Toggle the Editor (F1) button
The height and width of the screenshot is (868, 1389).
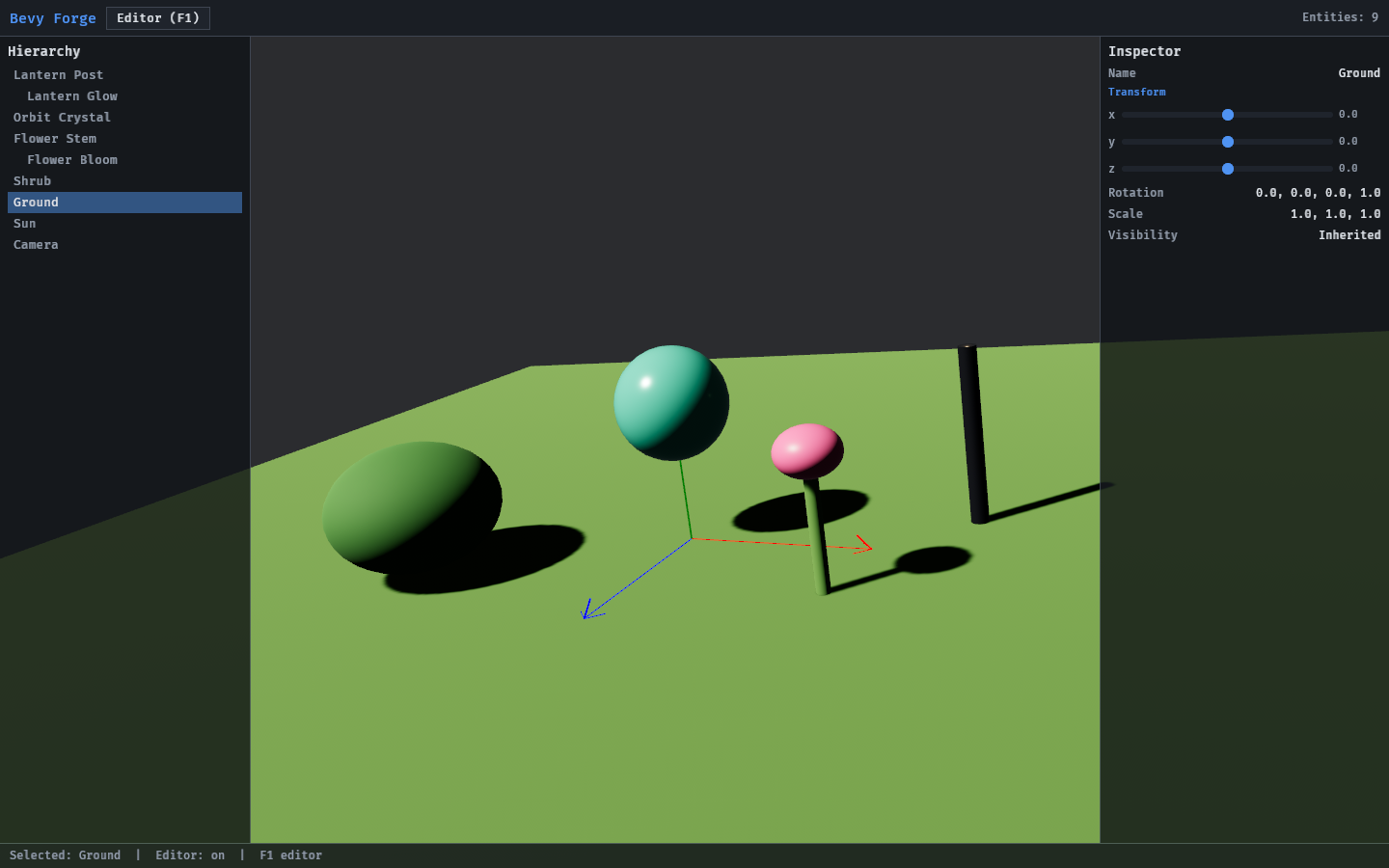158,18
